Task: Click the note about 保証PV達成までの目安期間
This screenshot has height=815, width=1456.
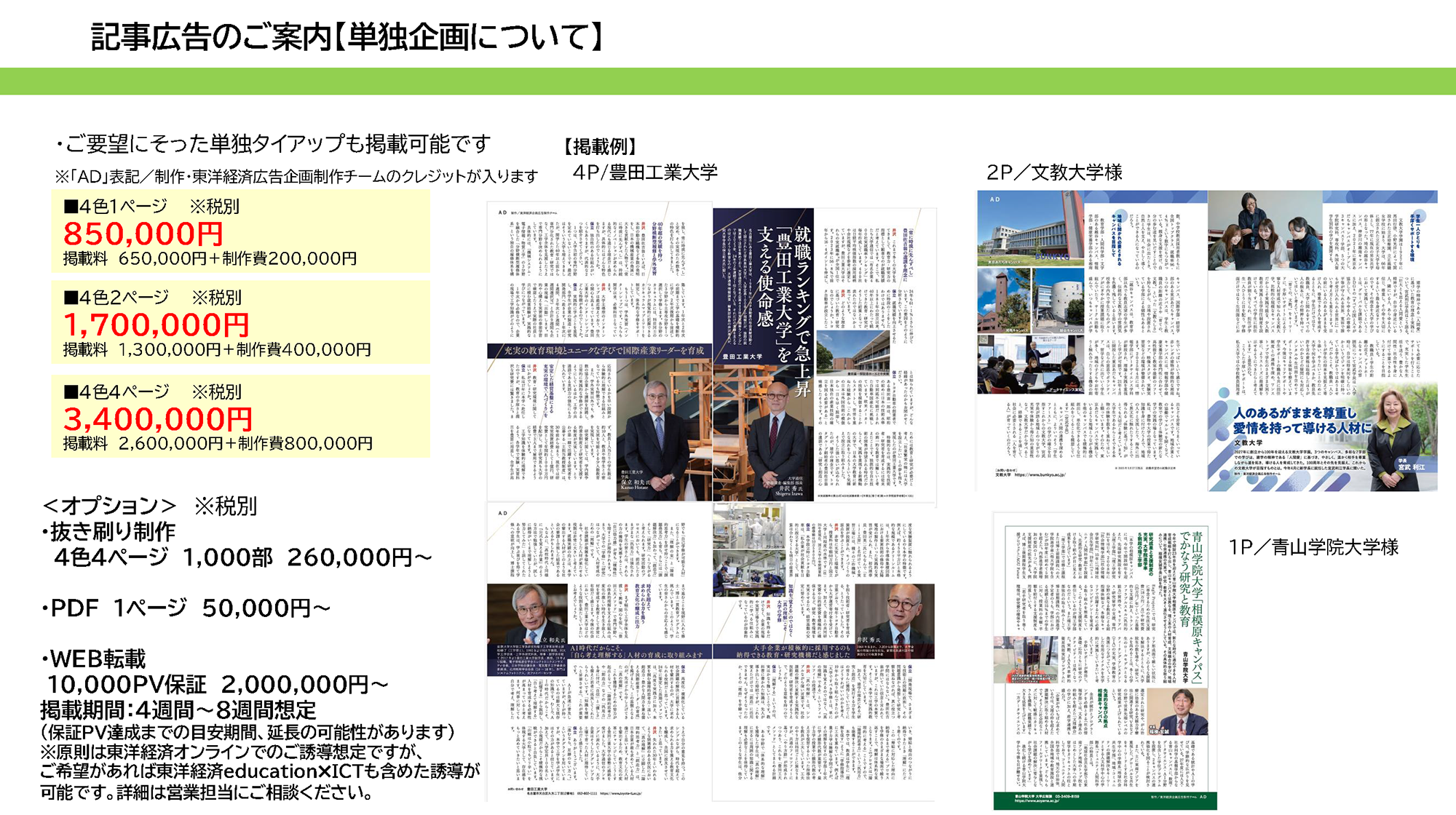Action: click(248, 732)
